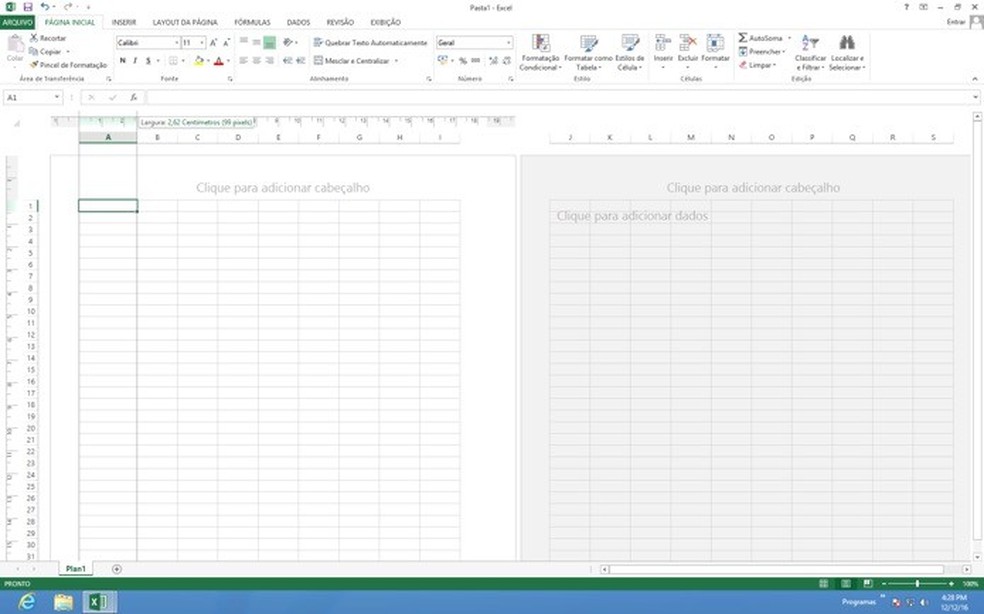
Task: Toggle Quebrar Texto Automaticamente
Action: 370,43
